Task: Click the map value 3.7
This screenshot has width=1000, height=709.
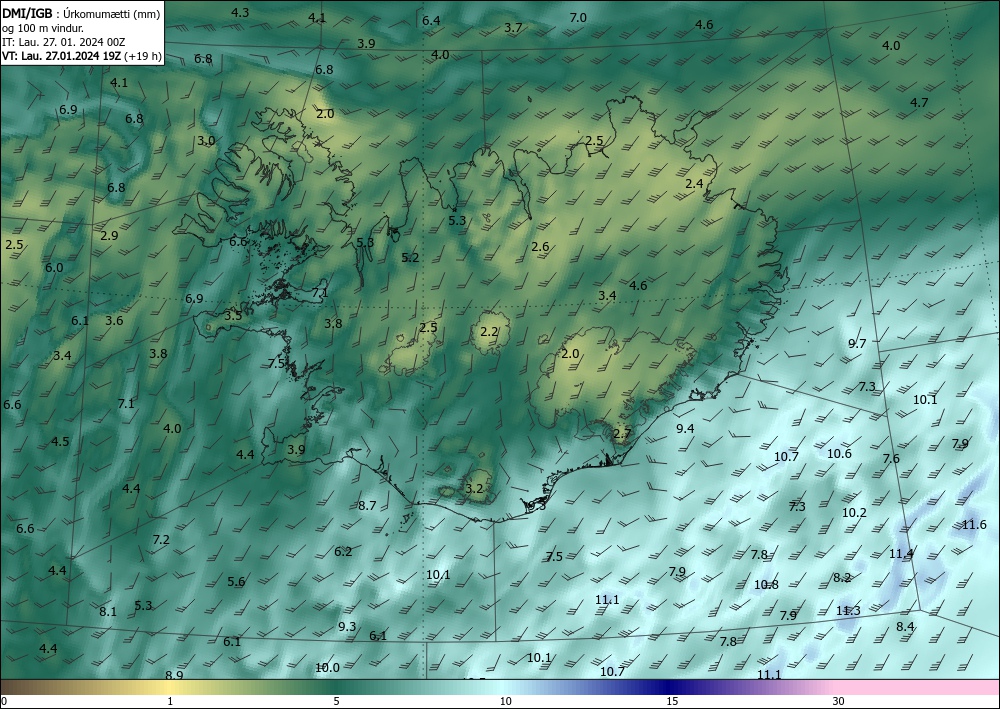Action: pos(513,27)
